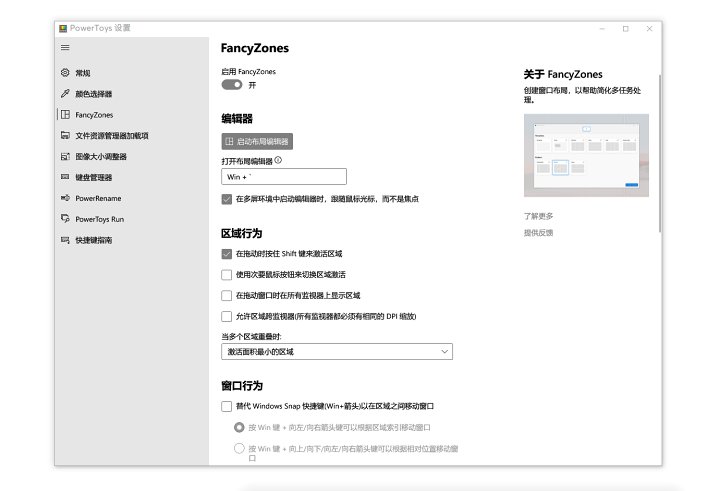The width and height of the screenshot is (720, 491).
Task: Click the Win + ` shortcut input field
Action: click(x=283, y=177)
